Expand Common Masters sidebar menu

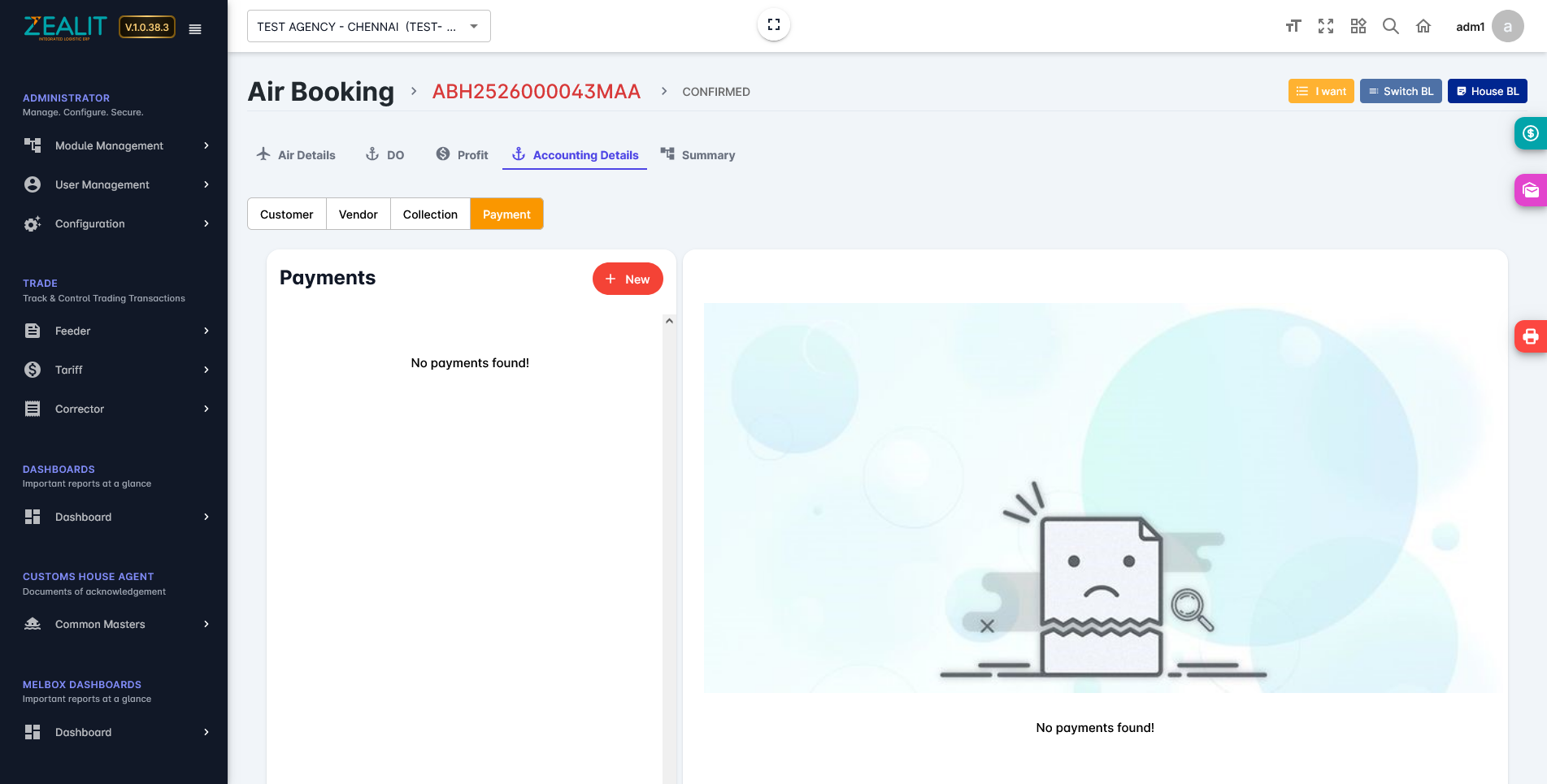(x=116, y=625)
